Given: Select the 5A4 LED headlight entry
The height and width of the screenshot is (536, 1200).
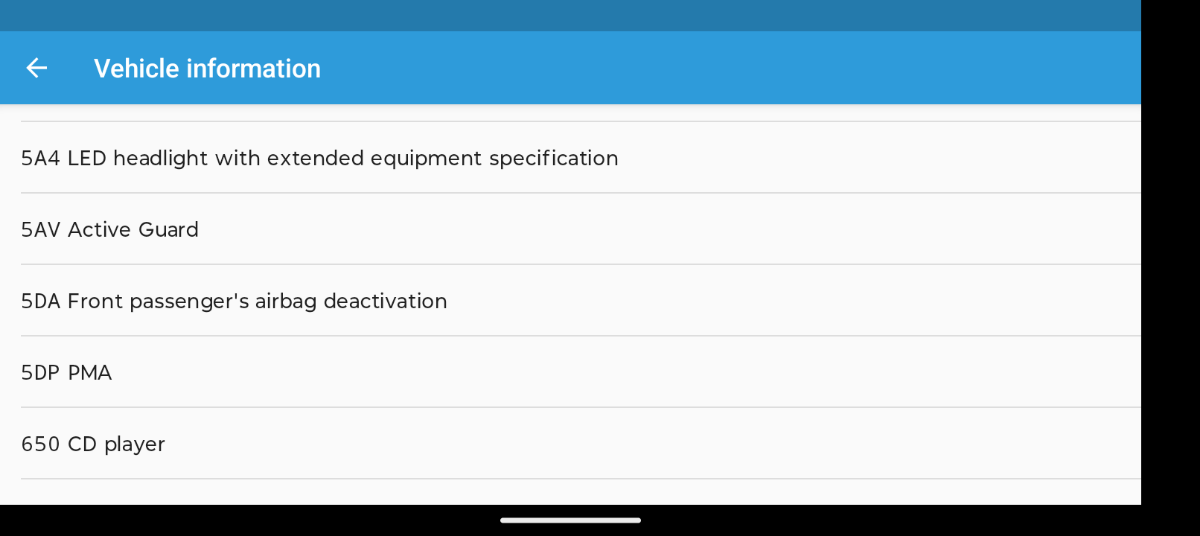Looking at the screenshot, I should pos(570,158).
